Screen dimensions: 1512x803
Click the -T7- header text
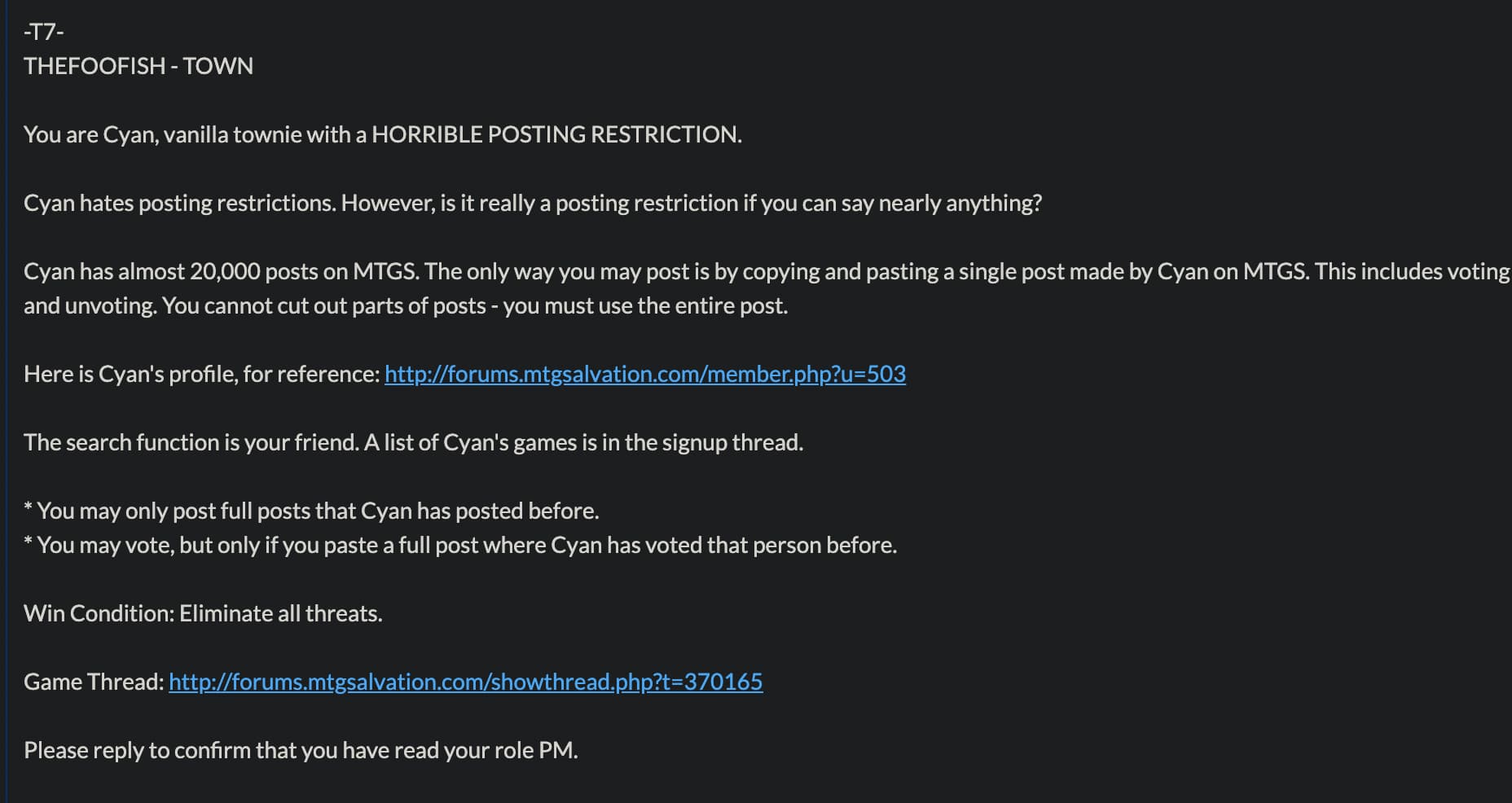click(44, 32)
